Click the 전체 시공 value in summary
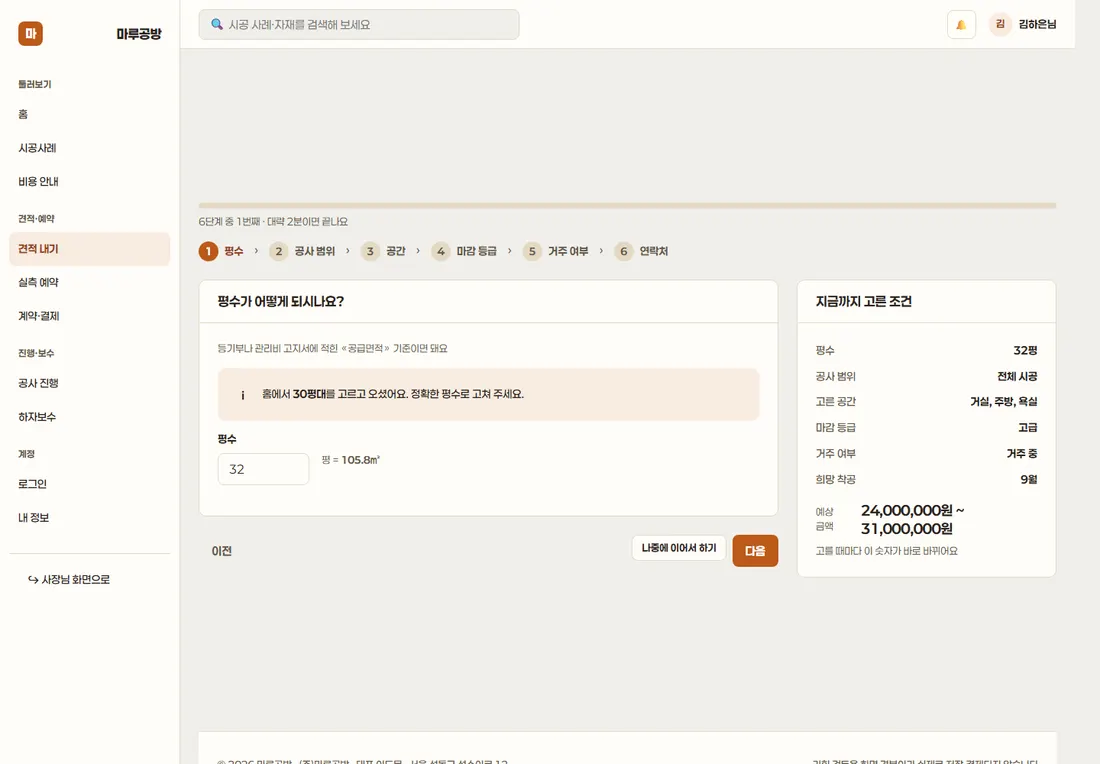This screenshot has width=1100, height=764. coord(1017,377)
